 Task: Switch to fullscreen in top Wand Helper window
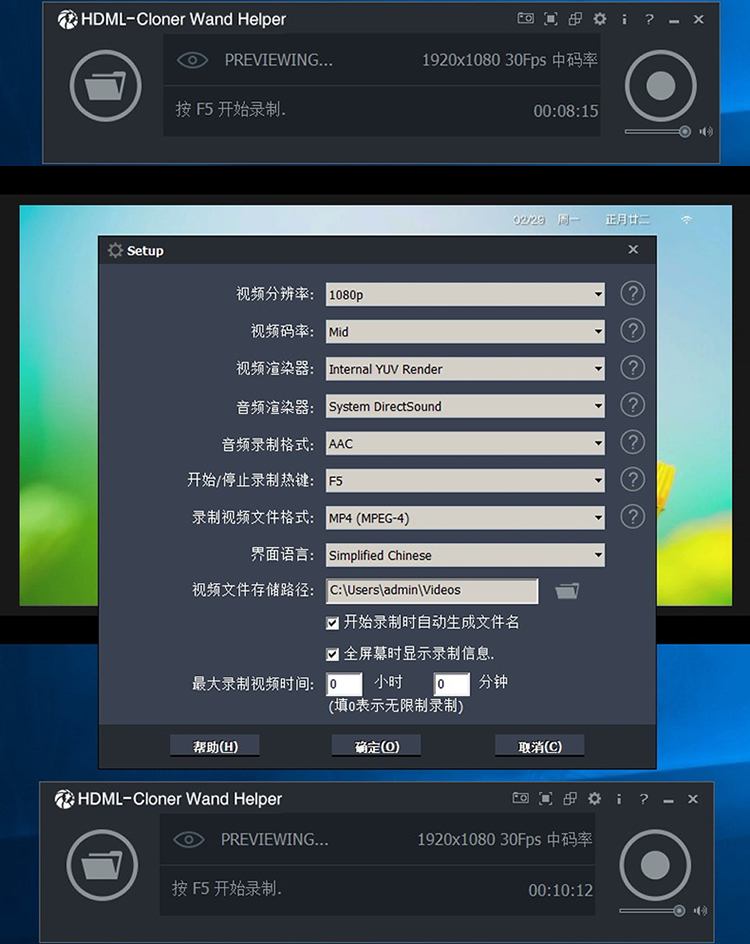[x=551, y=19]
